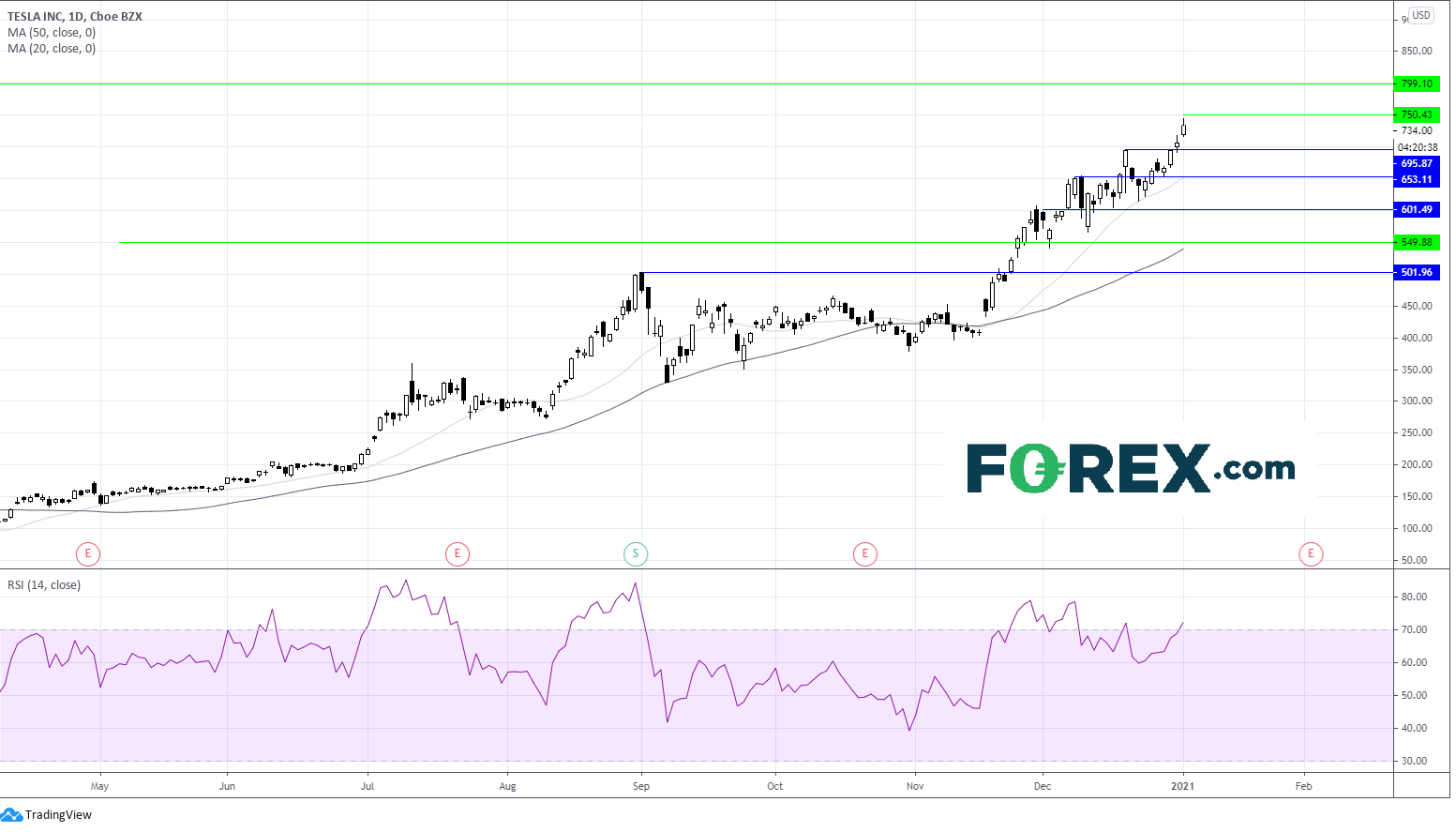The height and width of the screenshot is (832, 1456).
Task: Click the 350.00 price axis value
Action: tap(1417, 371)
